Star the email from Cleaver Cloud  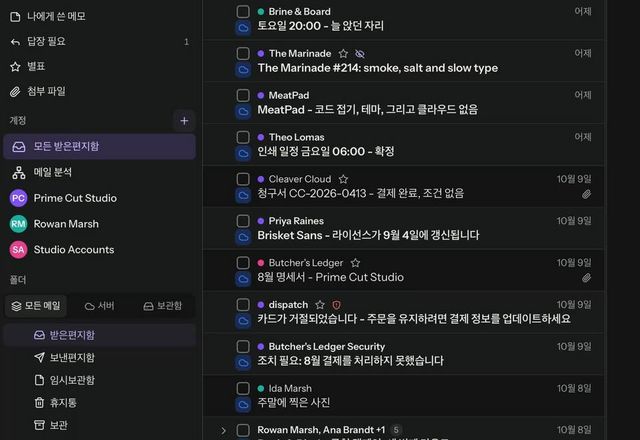tap(343, 179)
